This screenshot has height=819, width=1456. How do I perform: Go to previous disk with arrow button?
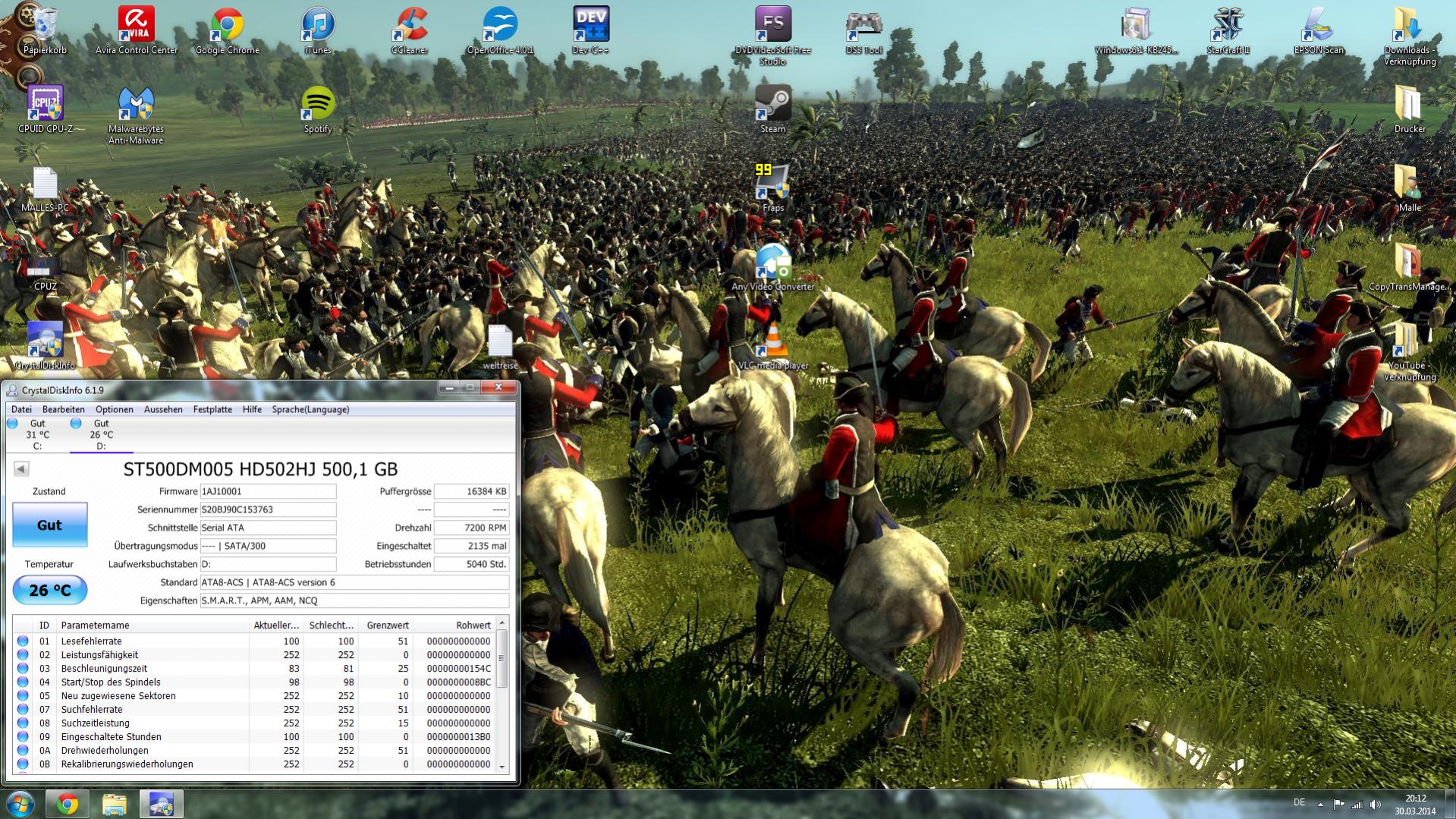(21, 469)
